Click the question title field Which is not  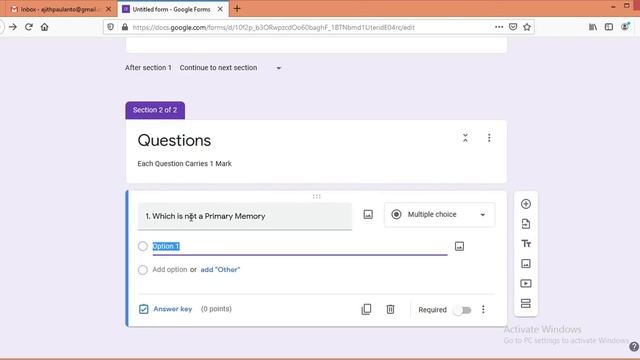click(x=244, y=216)
